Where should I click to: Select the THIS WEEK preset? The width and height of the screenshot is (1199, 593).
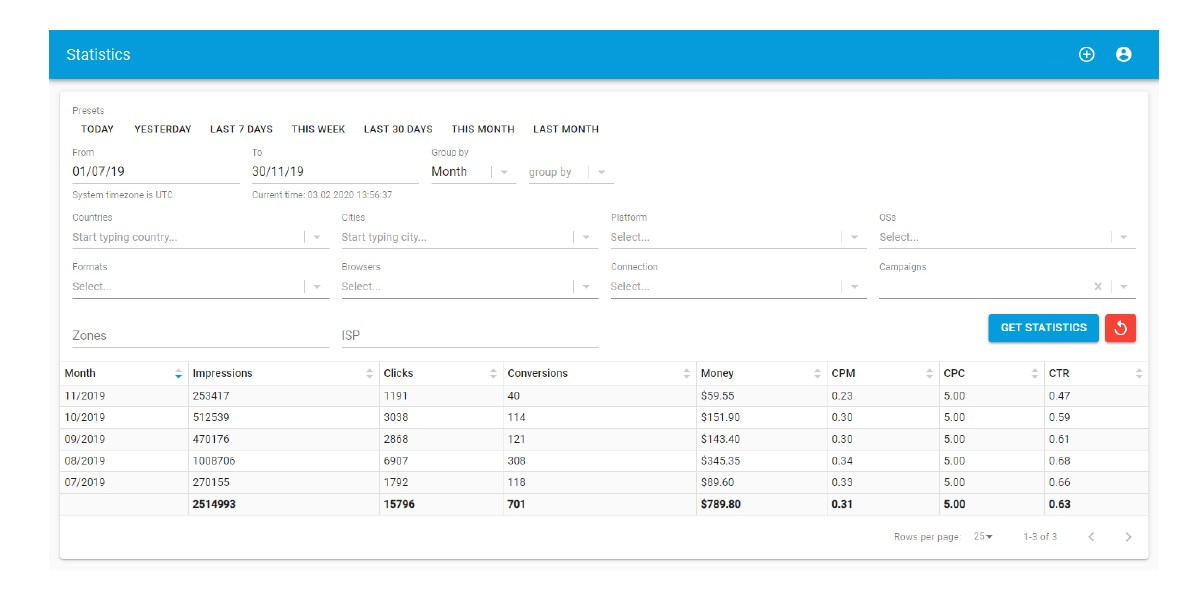318,129
